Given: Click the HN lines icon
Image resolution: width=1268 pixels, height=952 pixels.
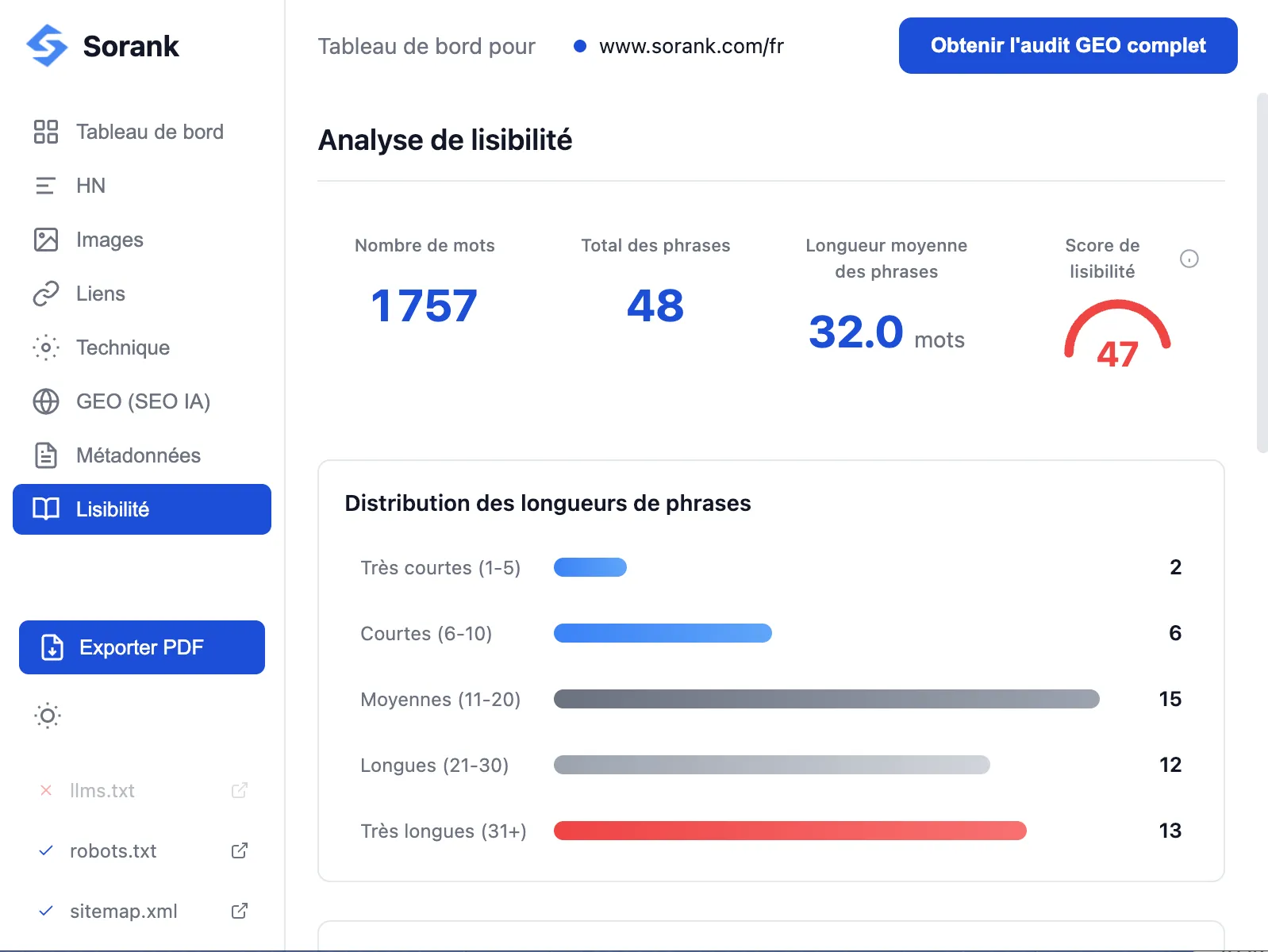Looking at the screenshot, I should point(46,186).
